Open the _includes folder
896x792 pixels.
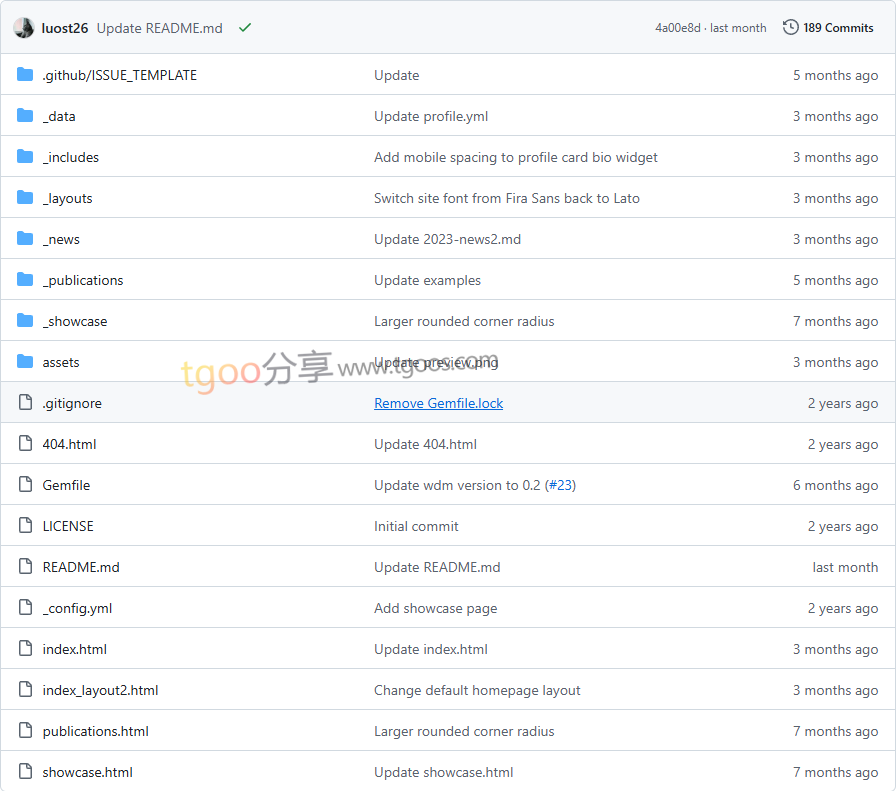tap(70, 157)
